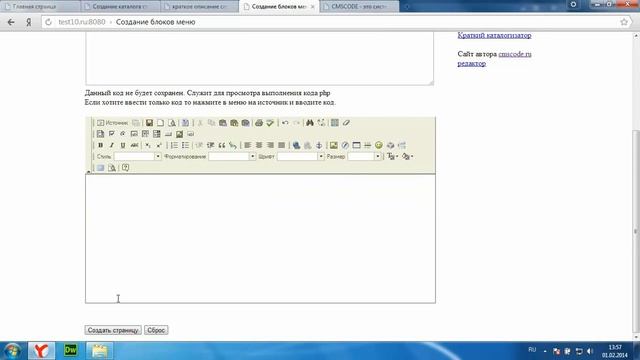The width and height of the screenshot is (640, 360).
Task: Toggle the Источник source view
Action: pyautogui.click(x=112, y=123)
